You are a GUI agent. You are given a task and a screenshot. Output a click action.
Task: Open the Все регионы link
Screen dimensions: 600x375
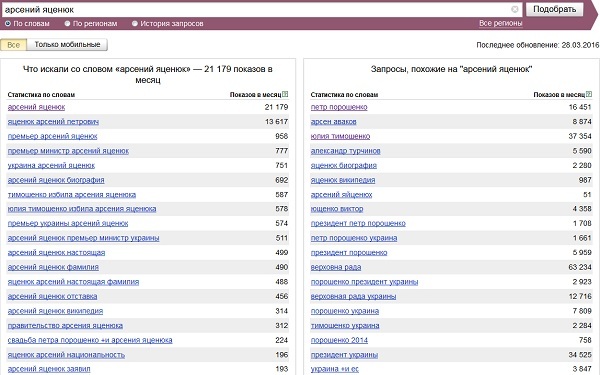point(501,23)
